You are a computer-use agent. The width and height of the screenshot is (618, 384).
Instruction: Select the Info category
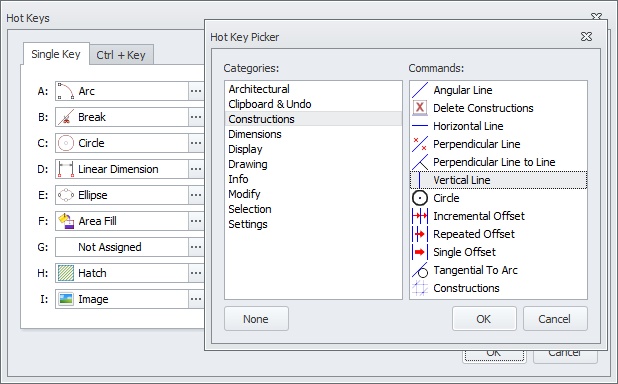[313, 179]
